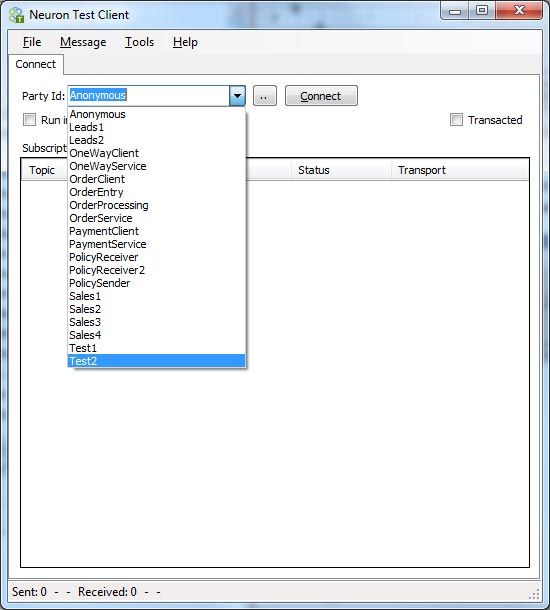
Task: Click the Topic column header
Action: pyautogui.click(x=42, y=170)
